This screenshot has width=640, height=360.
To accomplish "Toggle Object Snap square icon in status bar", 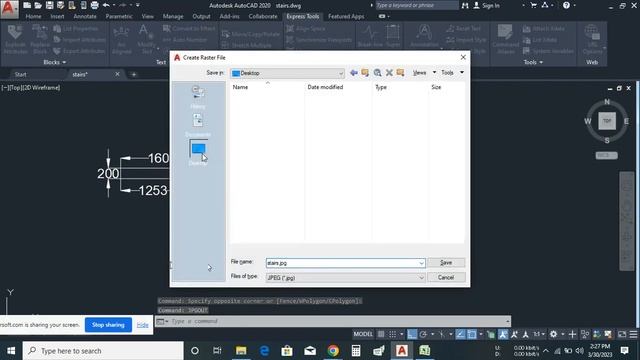I will tap(472, 334).
